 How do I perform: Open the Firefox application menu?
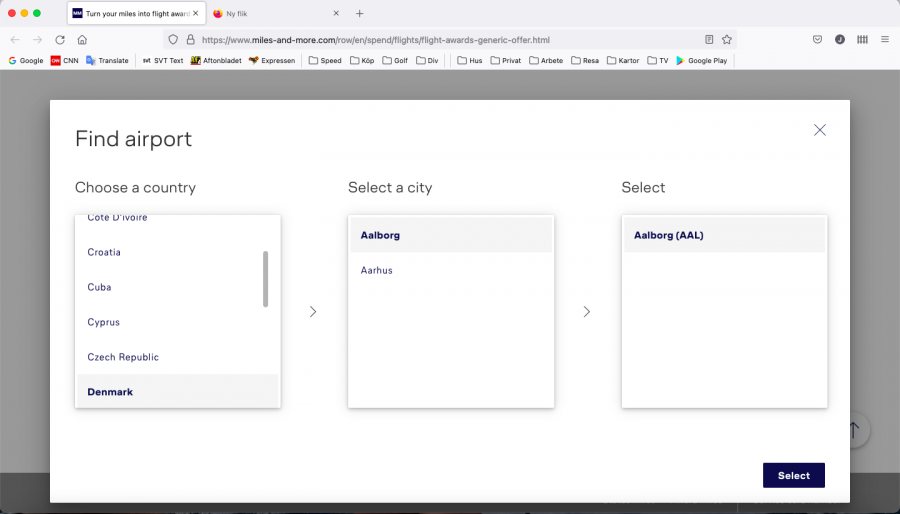coord(884,40)
